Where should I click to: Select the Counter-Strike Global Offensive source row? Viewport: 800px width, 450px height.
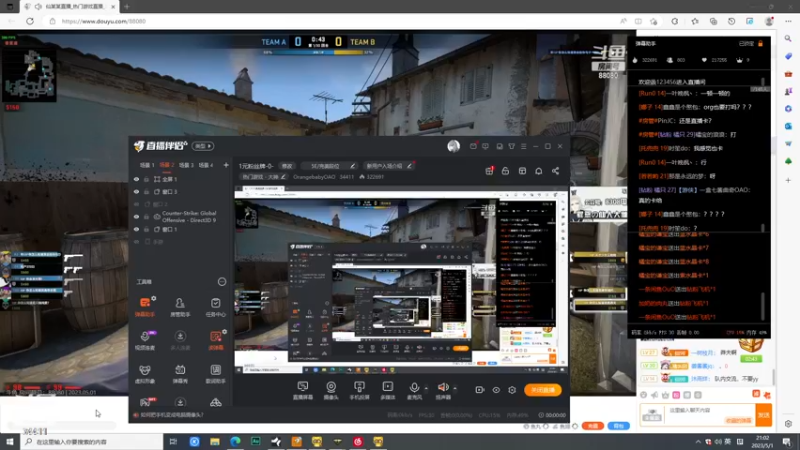point(181,217)
